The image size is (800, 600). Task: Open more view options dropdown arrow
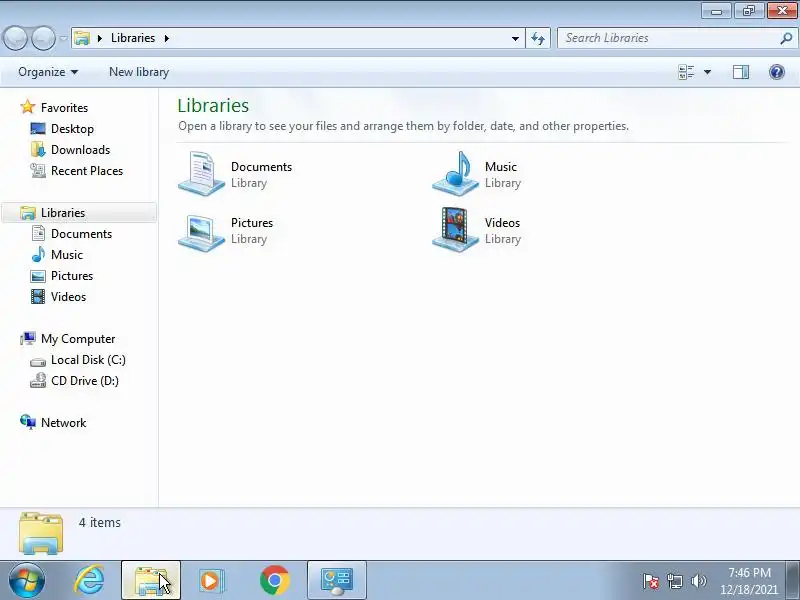708,72
